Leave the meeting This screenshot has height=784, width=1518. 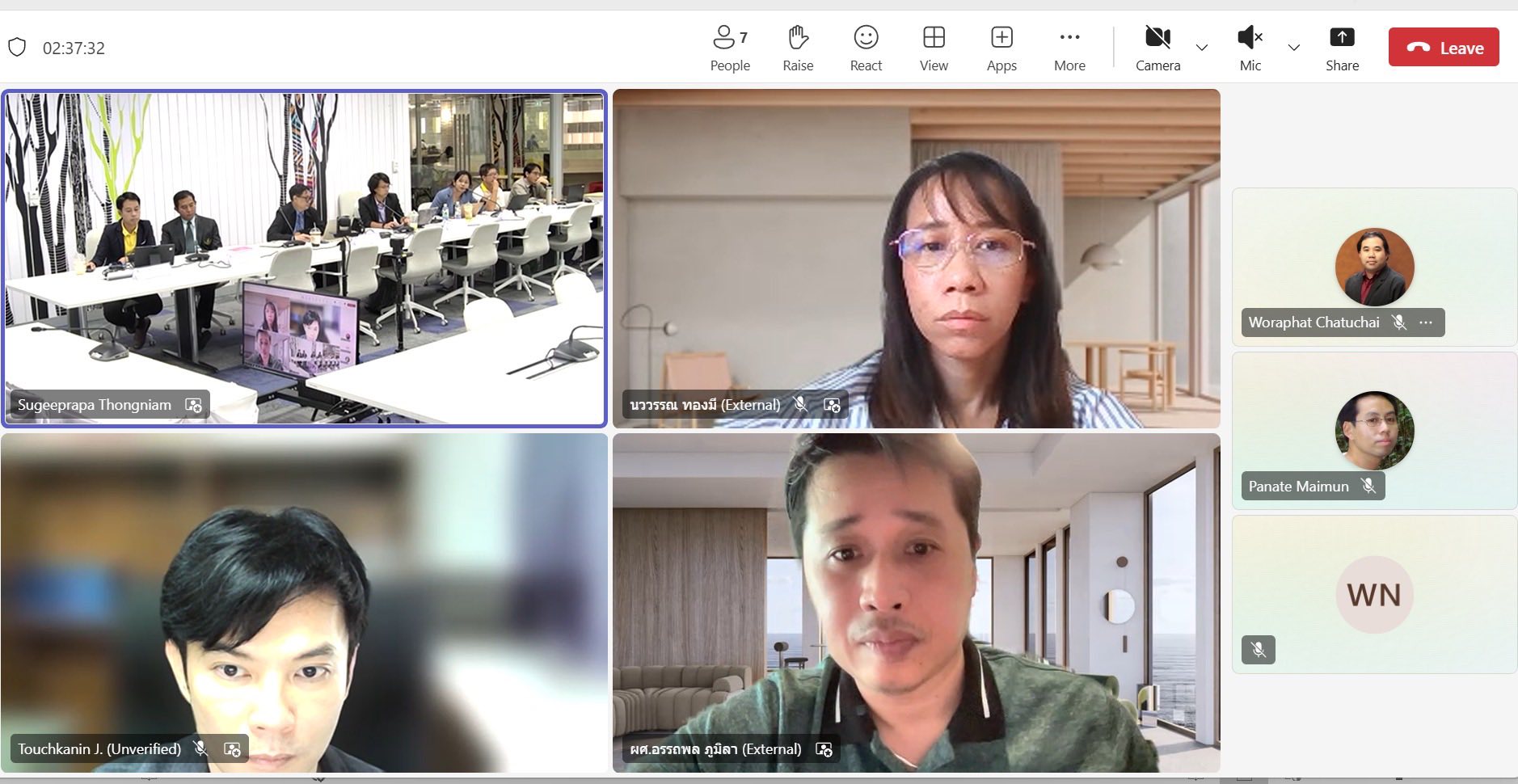click(1443, 48)
